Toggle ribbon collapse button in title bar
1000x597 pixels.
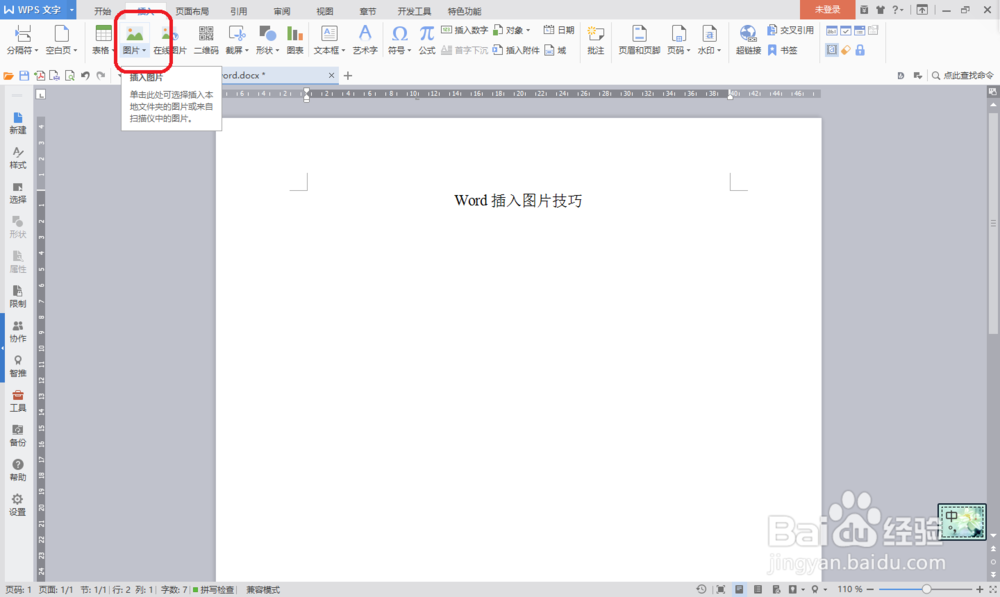pos(922,10)
